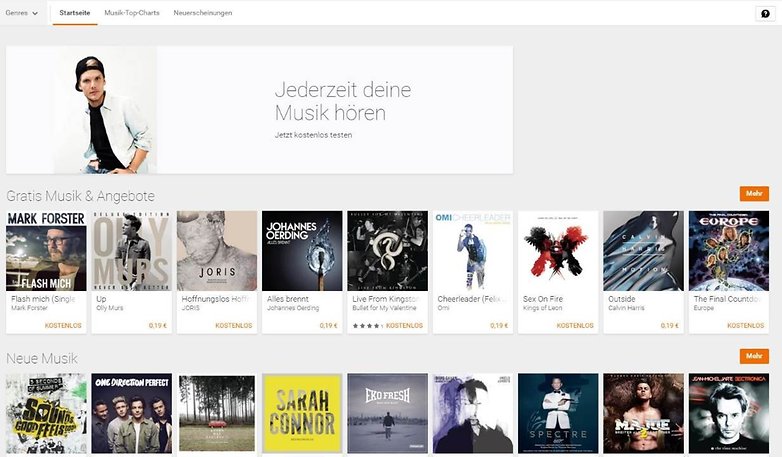Click the 'Up' song title
Viewport: 782px width, 457px height.
click(101, 299)
